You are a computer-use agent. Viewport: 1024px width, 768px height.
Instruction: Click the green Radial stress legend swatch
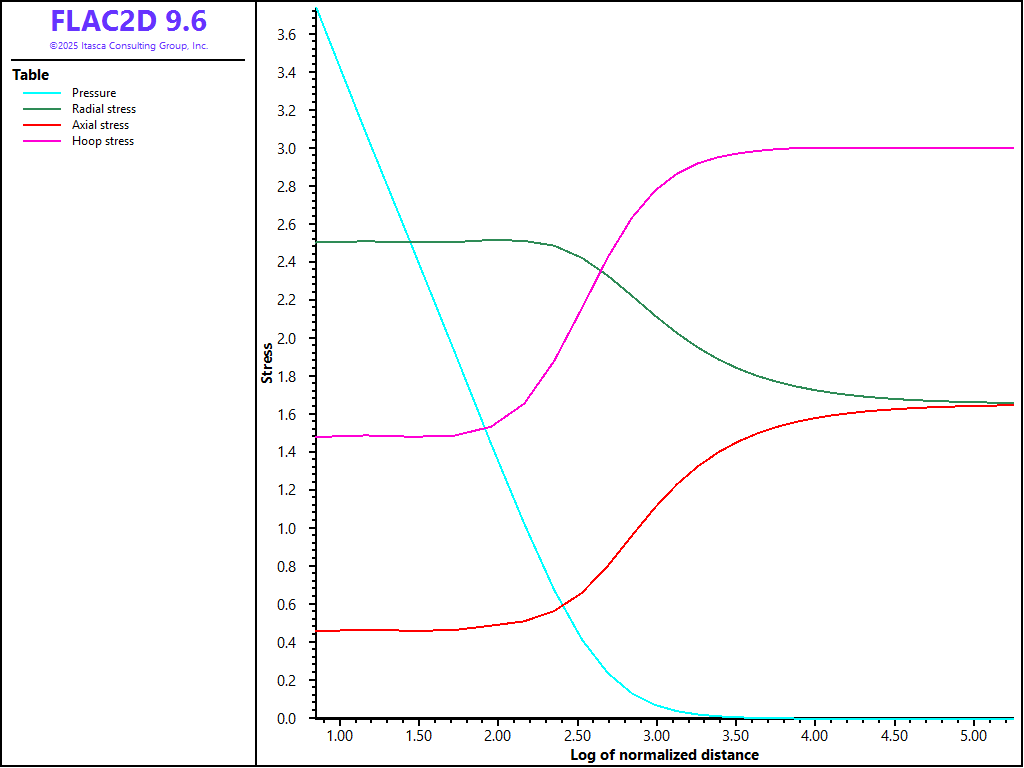[42, 110]
